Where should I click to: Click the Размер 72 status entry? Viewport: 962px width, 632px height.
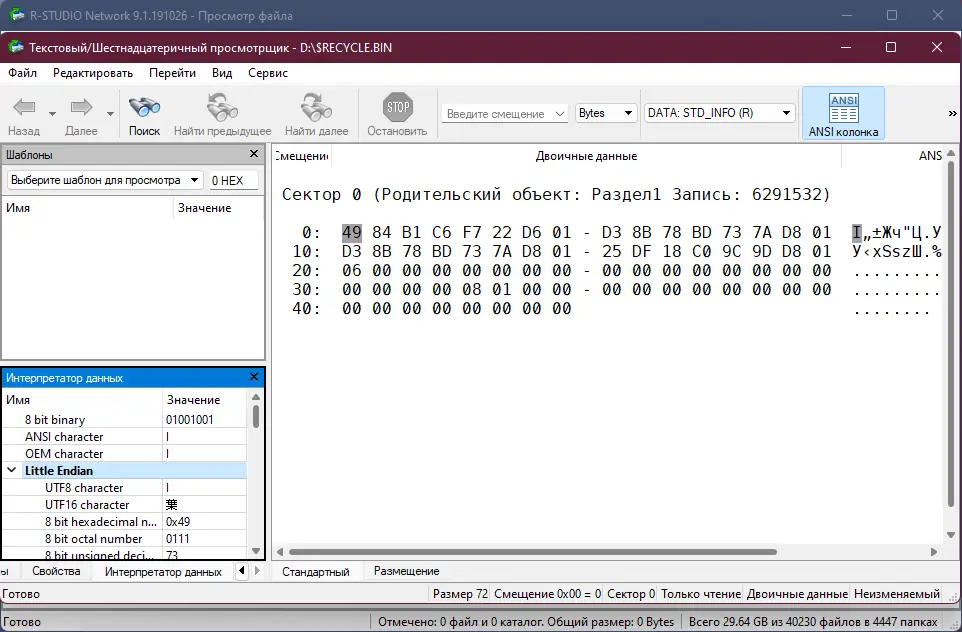tap(460, 594)
